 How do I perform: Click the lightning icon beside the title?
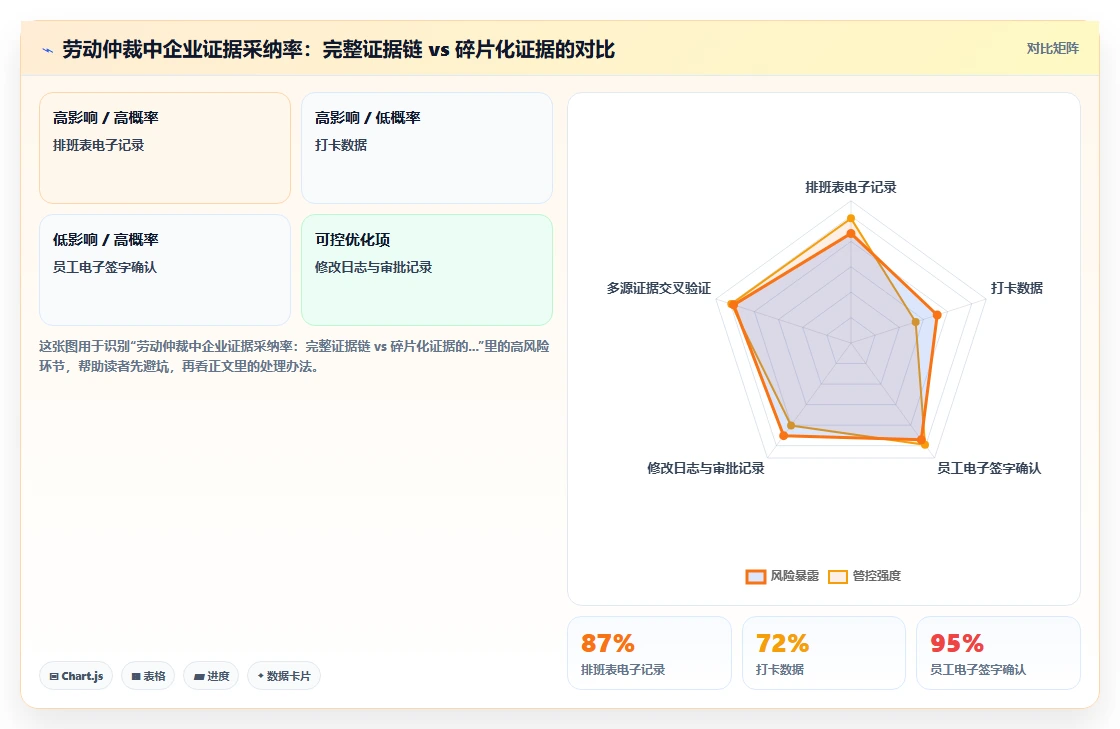click(47, 50)
